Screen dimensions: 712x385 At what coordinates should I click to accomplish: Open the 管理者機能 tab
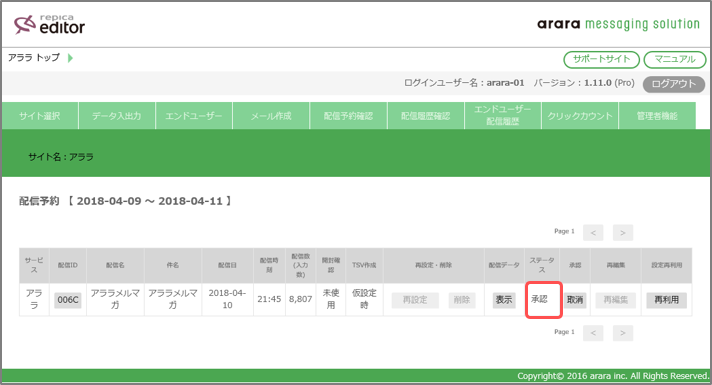coord(657,116)
